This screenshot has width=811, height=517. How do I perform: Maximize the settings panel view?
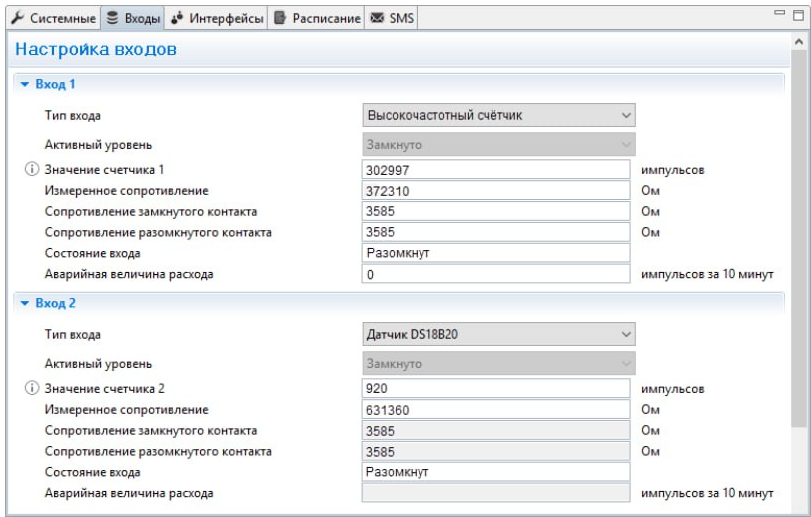(799, 15)
